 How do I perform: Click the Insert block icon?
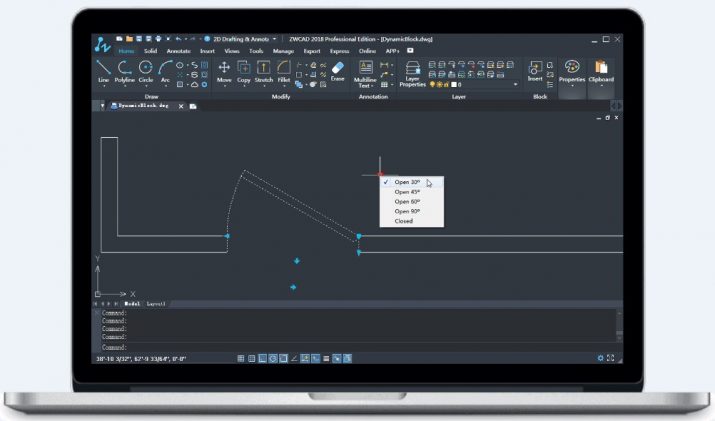click(x=535, y=70)
